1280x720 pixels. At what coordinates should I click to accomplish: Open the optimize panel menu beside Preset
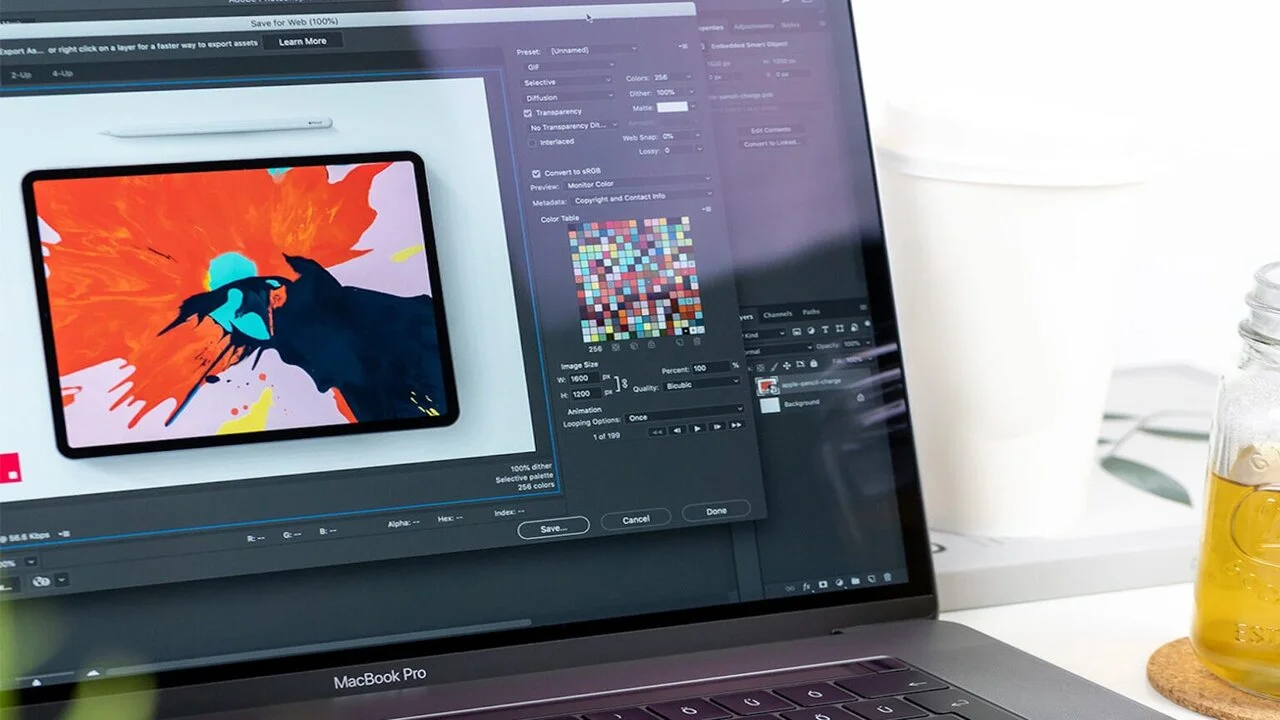pyautogui.click(x=683, y=46)
